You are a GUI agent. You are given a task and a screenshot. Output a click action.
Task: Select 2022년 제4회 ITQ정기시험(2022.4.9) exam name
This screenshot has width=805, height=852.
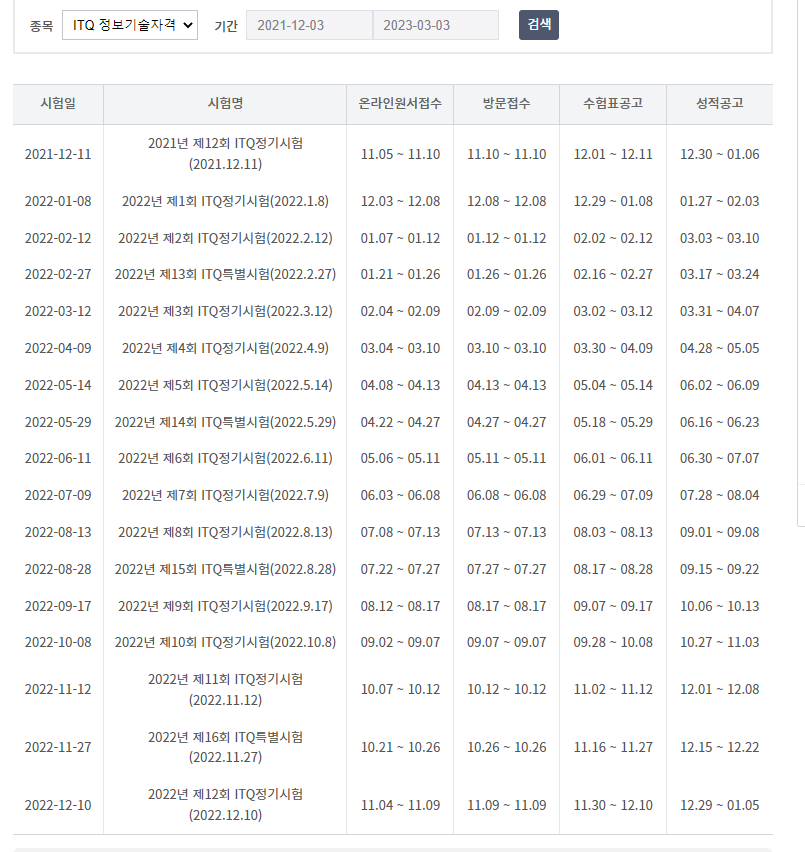pyautogui.click(x=225, y=348)
